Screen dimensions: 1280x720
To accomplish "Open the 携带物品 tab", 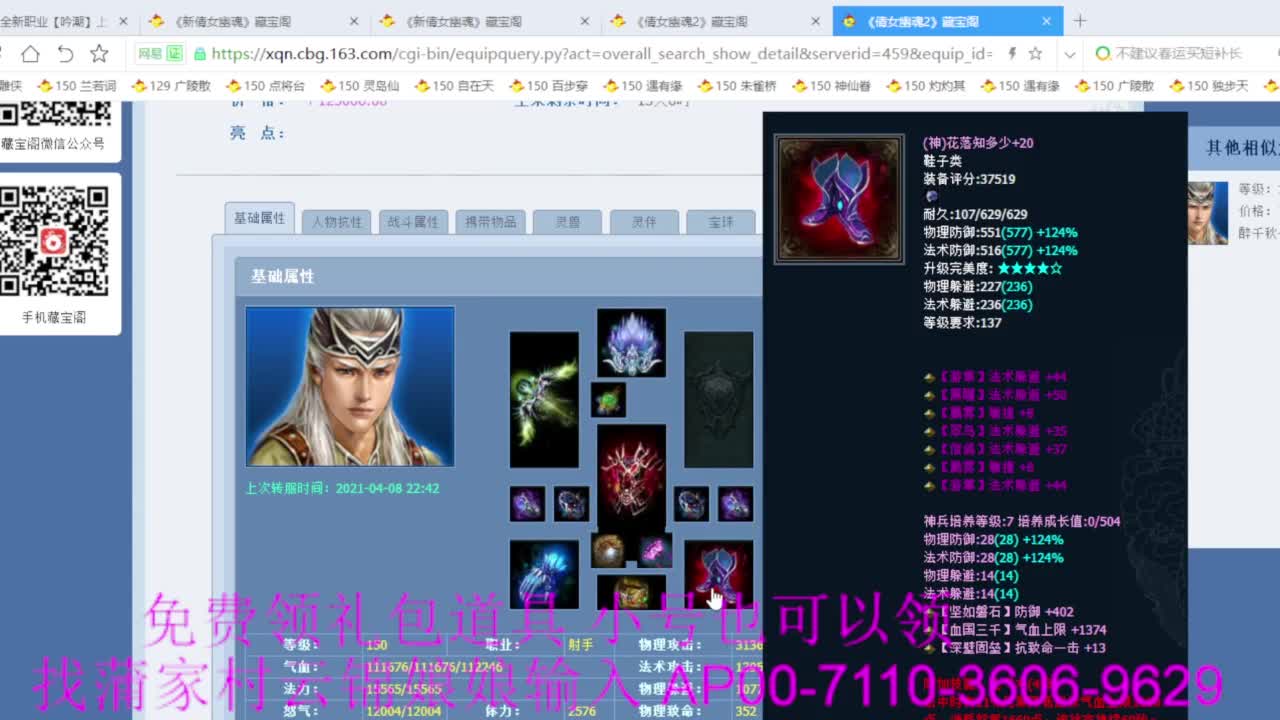I will point(489,222).
